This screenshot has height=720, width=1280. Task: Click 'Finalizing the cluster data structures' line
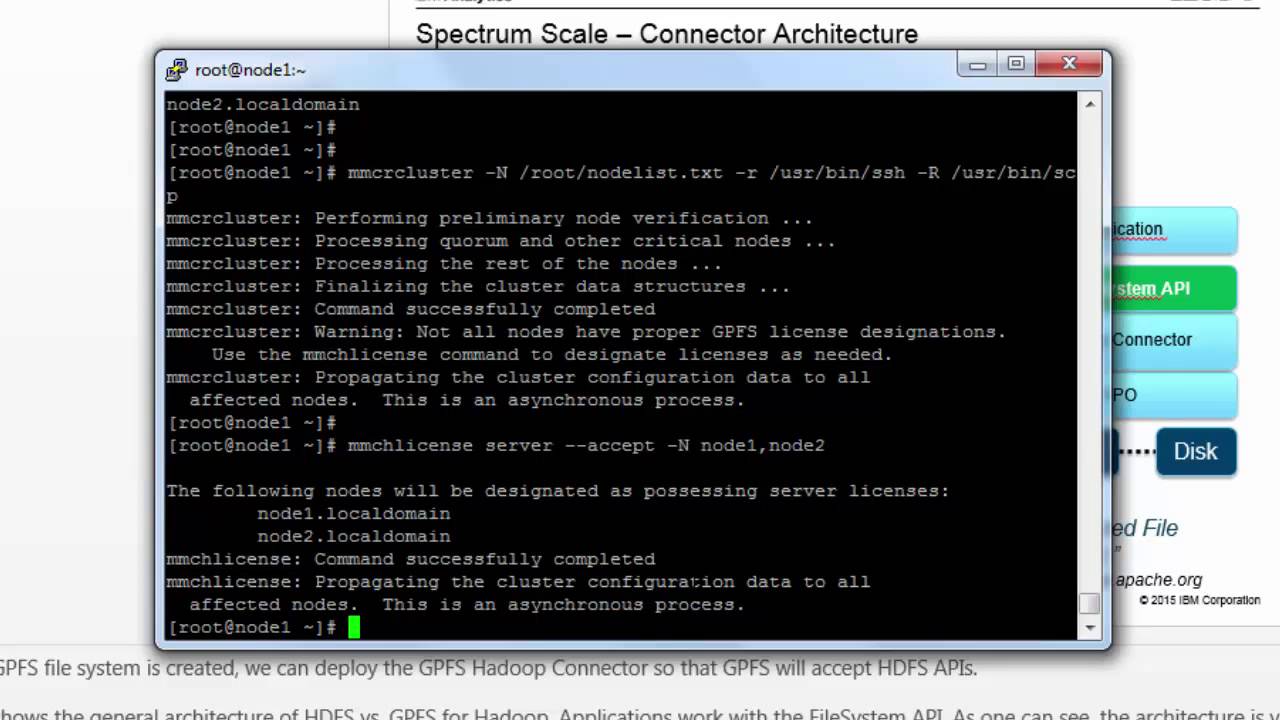pos(479,287)
